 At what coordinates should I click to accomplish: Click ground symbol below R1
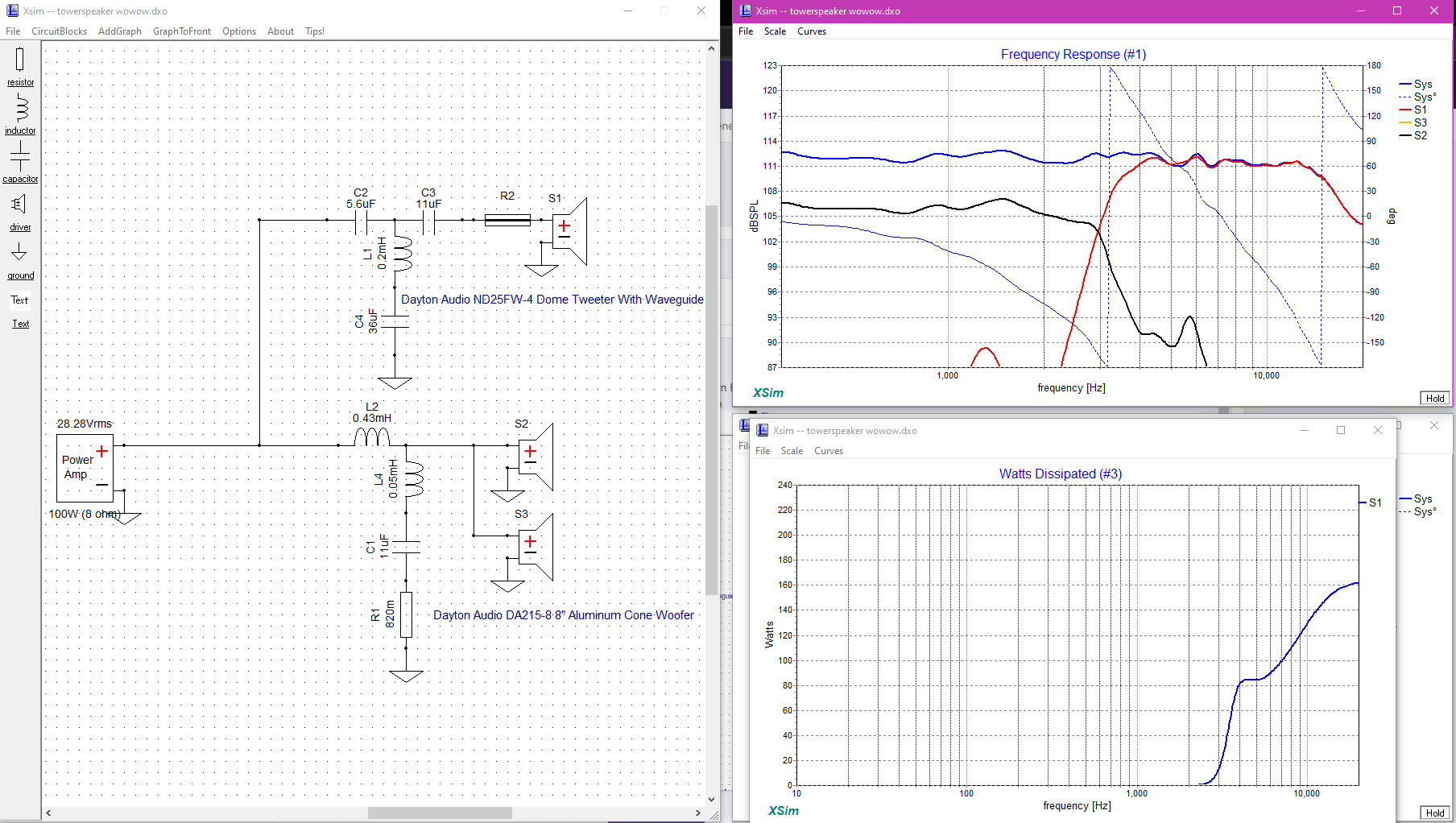406,676
